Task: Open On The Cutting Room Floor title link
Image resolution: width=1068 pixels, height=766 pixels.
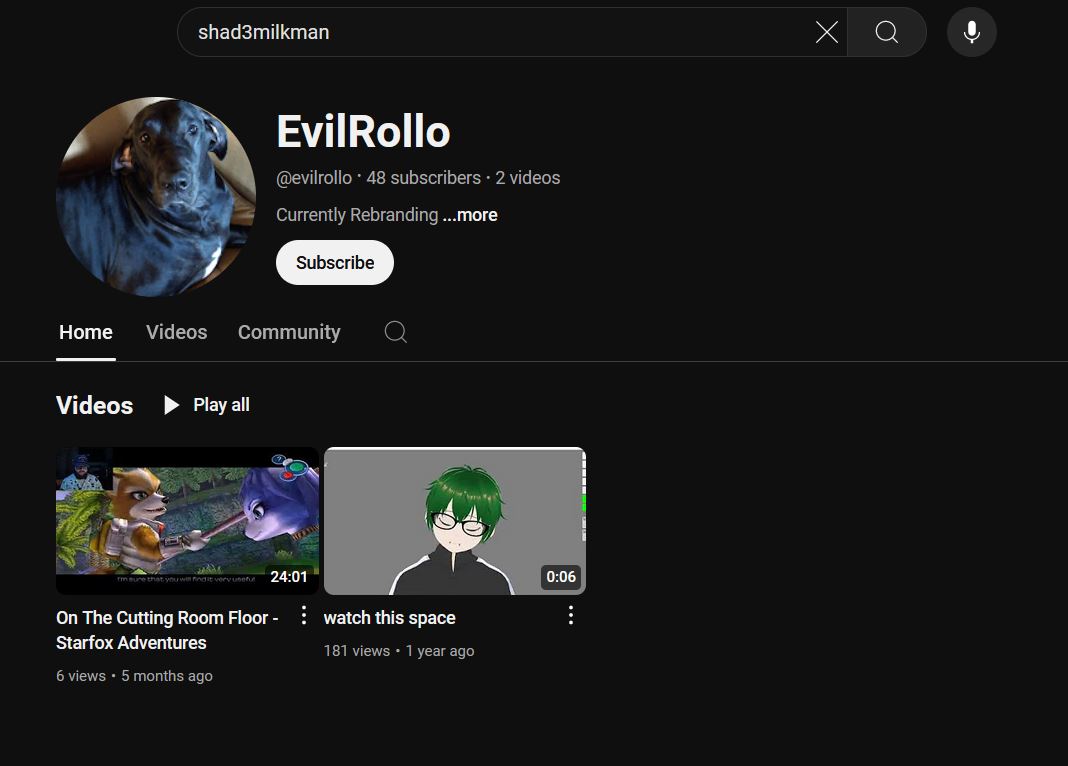Action: [x=167, y=630]
